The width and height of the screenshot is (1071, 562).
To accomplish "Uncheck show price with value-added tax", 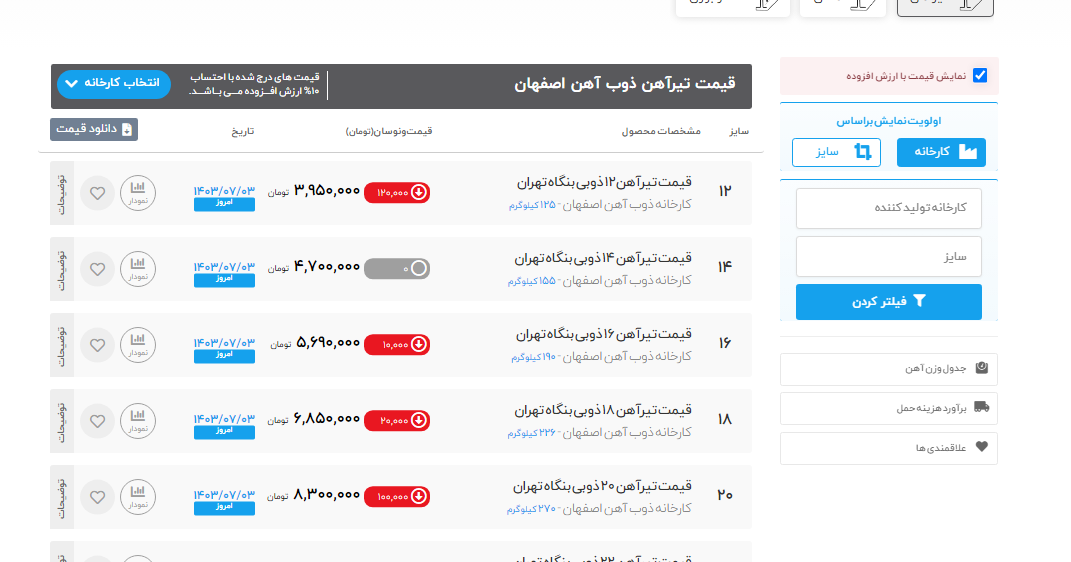I will (979, 76).
